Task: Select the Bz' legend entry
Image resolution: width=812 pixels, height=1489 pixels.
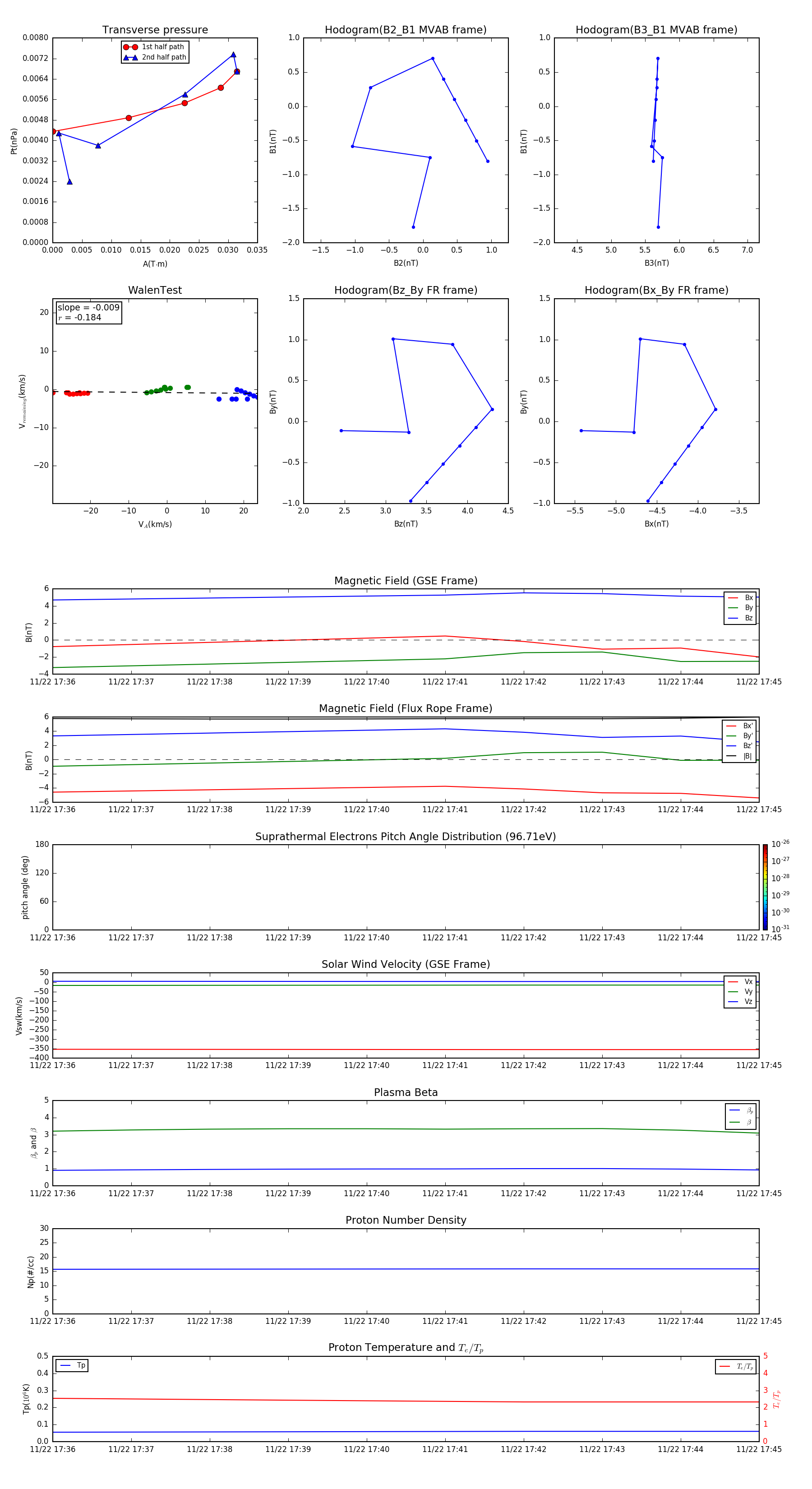Action: click(739, 746)
